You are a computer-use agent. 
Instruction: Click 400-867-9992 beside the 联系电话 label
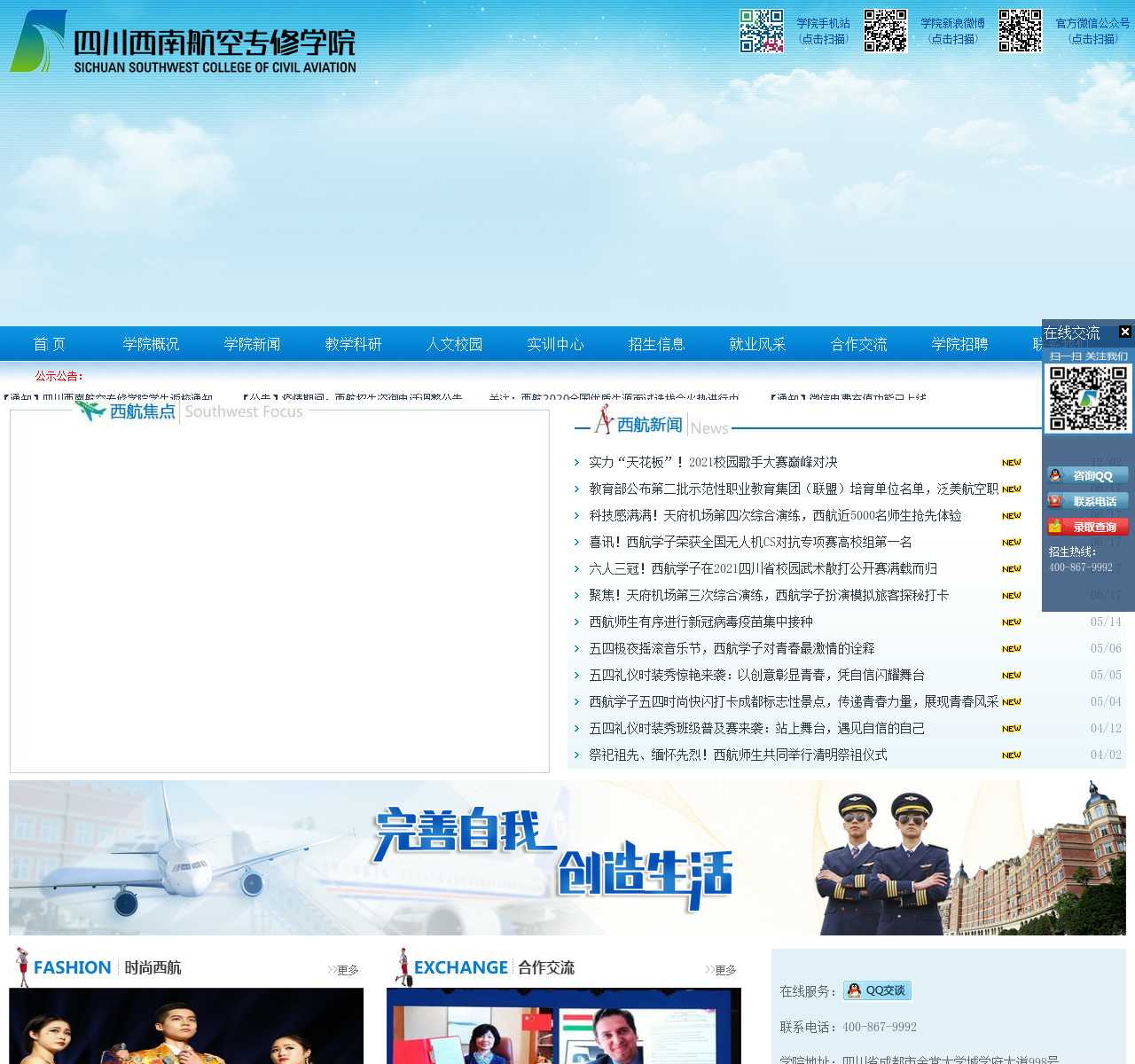pos(880,1027)
